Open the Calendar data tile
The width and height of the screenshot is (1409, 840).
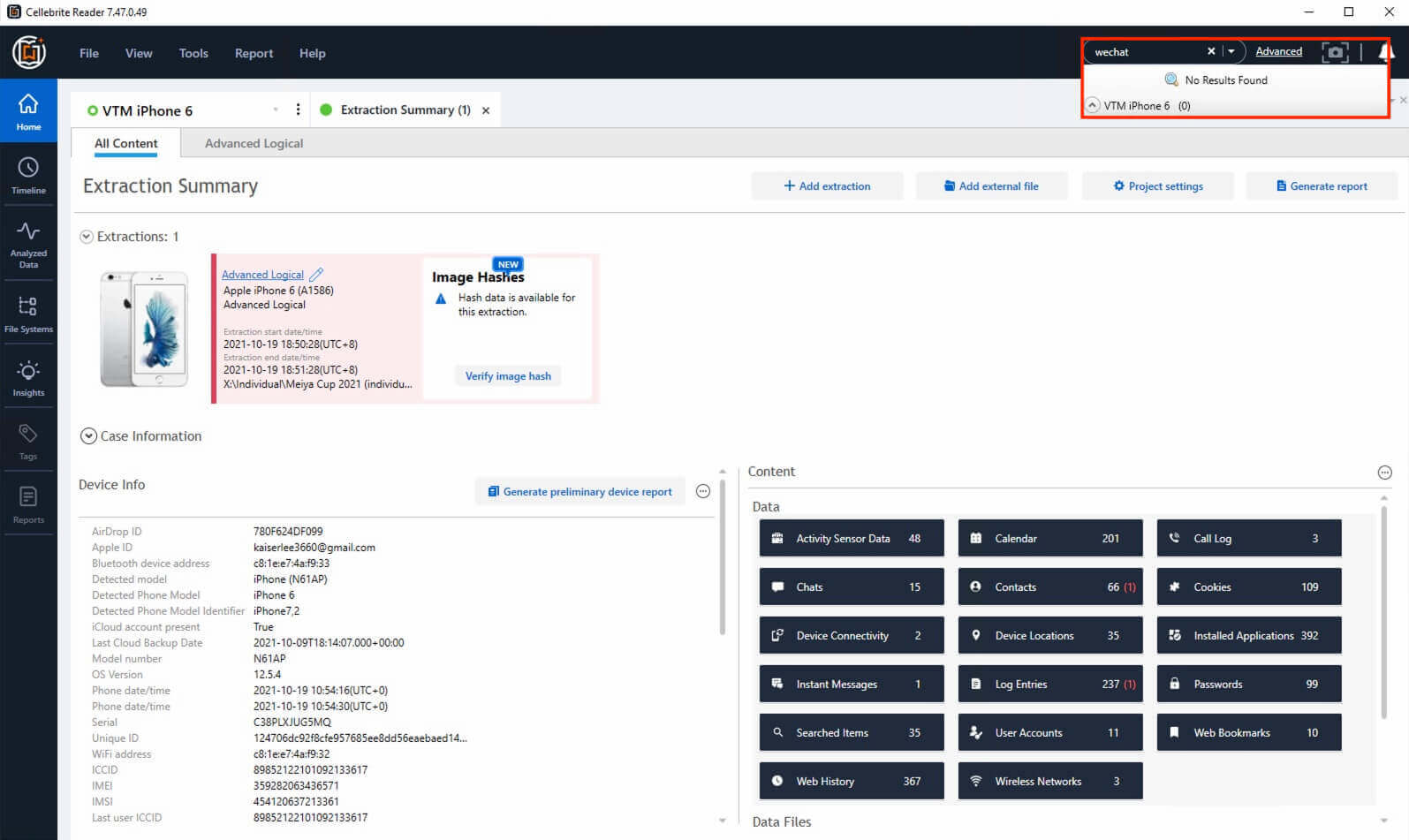tap(1050, 538)
